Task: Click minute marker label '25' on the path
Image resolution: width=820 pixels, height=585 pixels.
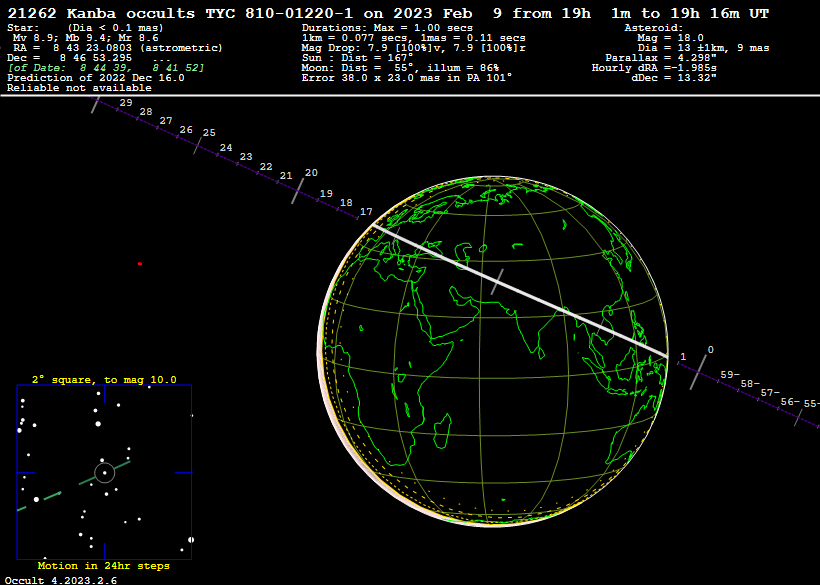Action: 209,133
